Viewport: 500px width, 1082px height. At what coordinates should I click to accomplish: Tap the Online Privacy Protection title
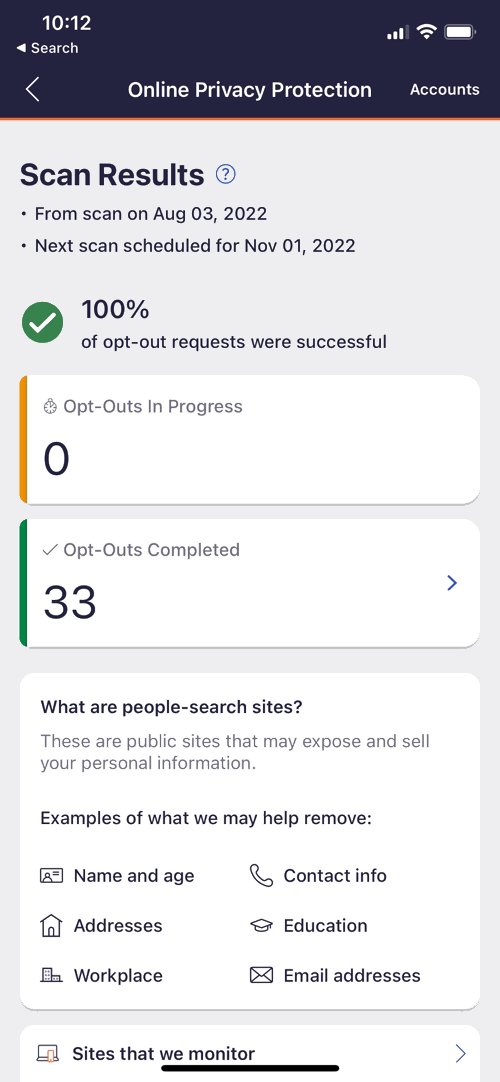click(x=250, y=90)
